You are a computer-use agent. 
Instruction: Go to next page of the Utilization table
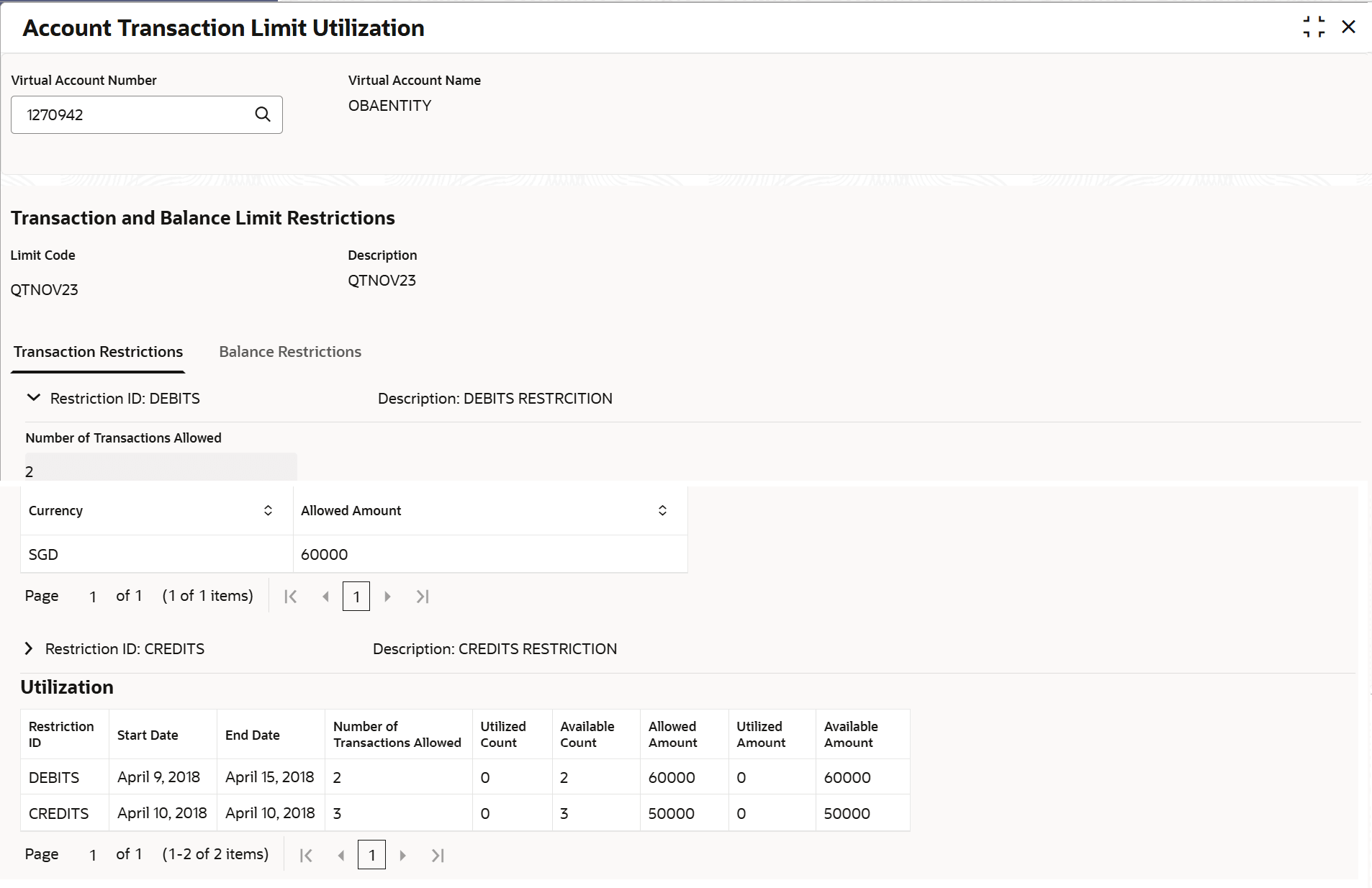[x=403, y=855]
